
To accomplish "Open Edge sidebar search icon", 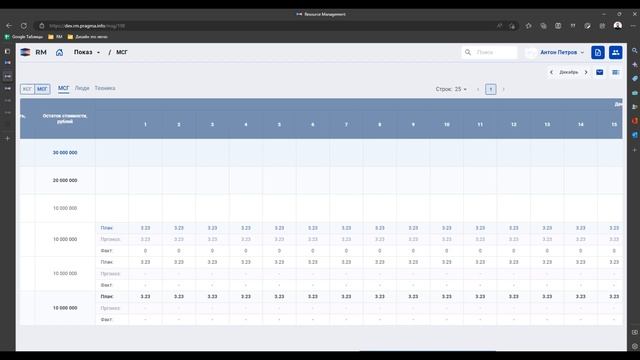I will [634, 51].
